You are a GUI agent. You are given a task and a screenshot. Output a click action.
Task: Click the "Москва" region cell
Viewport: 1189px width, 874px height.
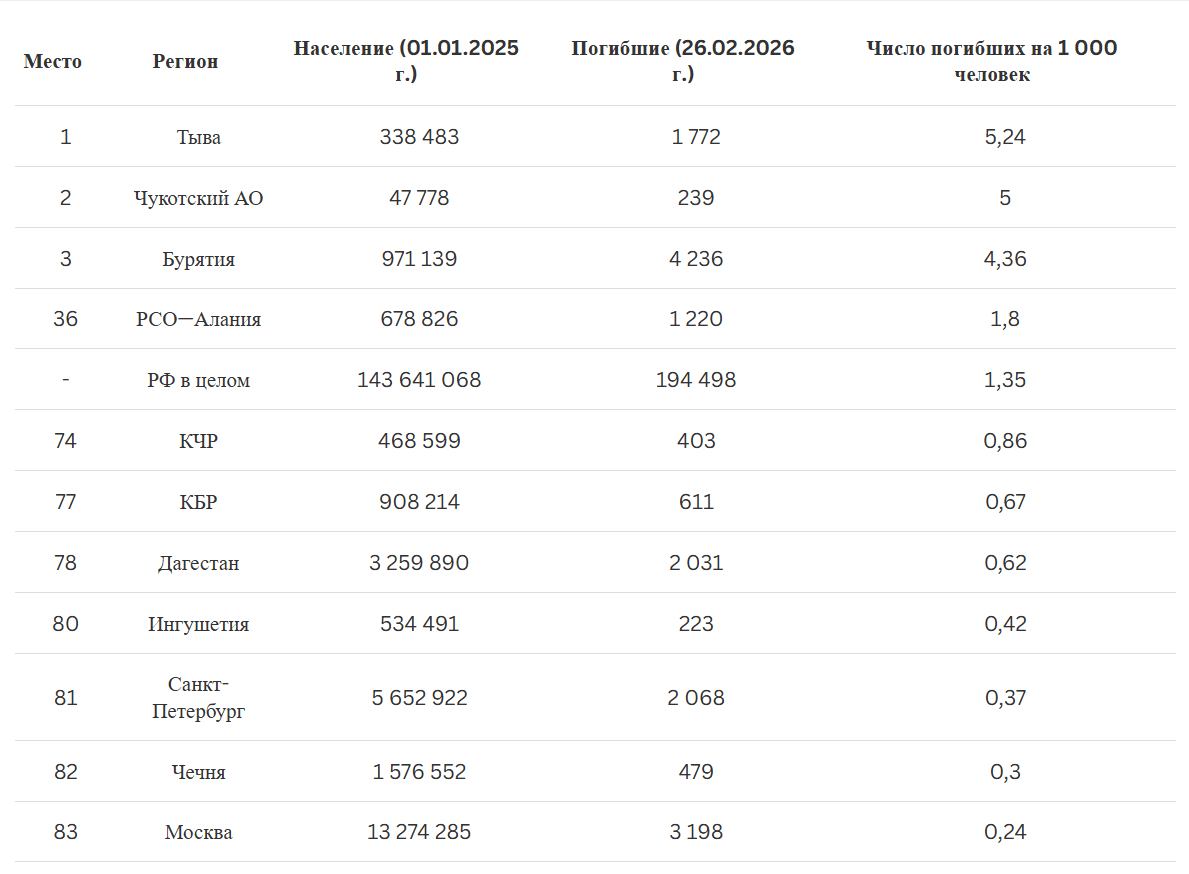pyautogui.click(x=199, y=832)
